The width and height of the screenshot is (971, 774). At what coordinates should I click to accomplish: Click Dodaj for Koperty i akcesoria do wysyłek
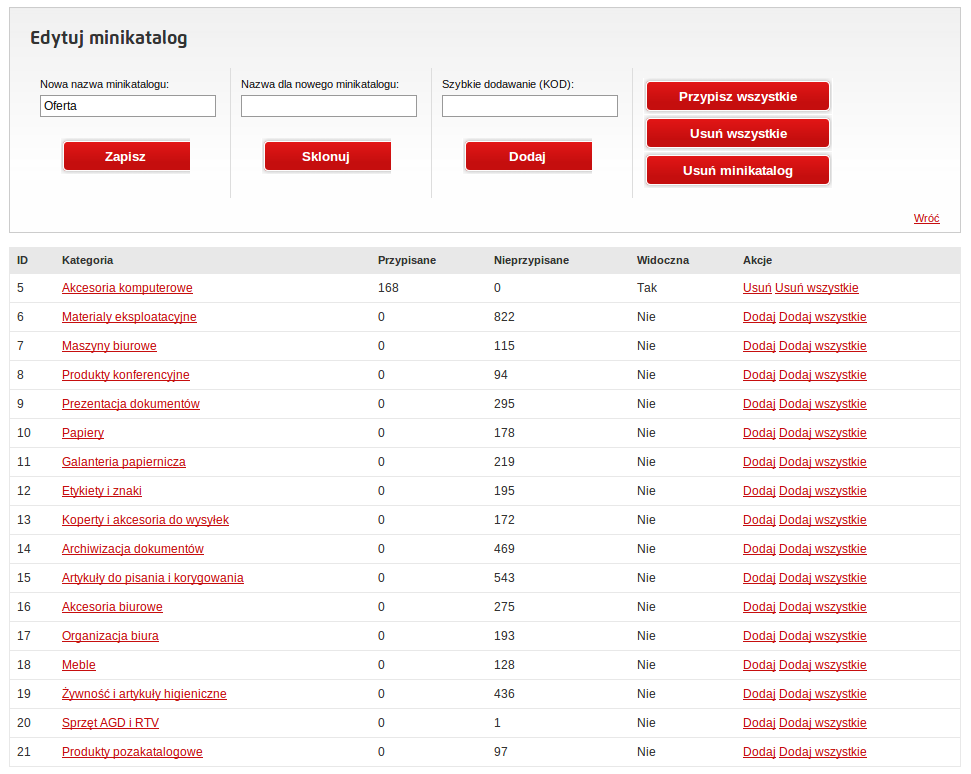(x=759, y=520)
